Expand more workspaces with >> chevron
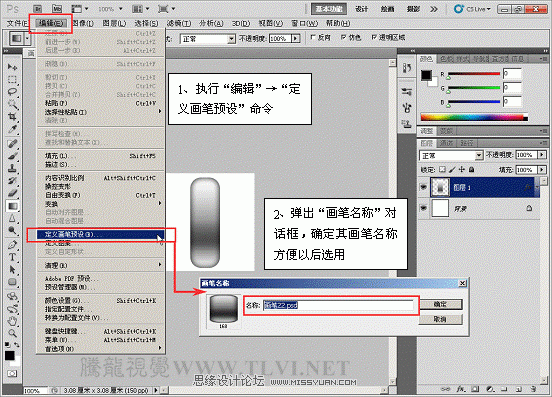 (x=434, y=9)
